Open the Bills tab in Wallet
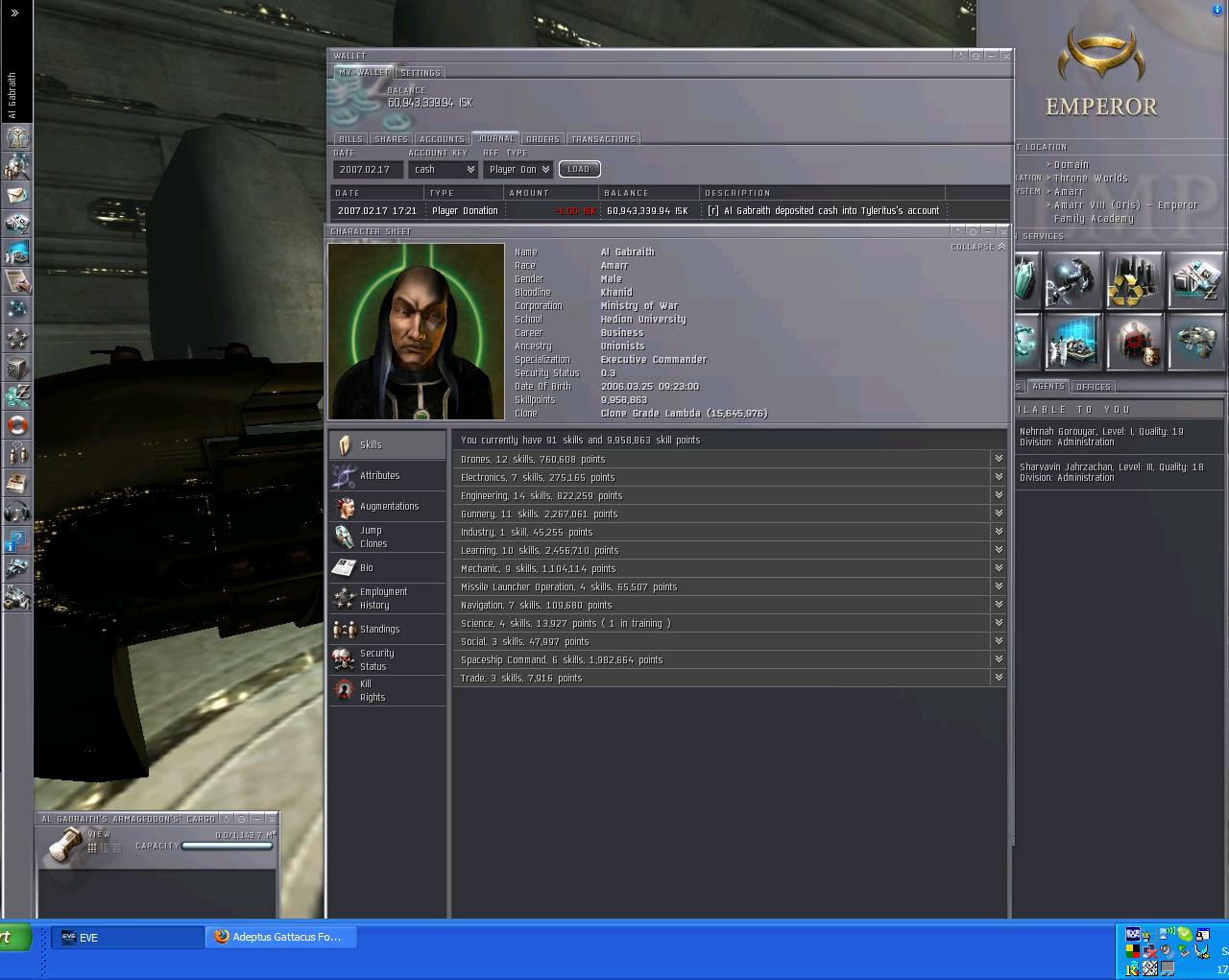 pos(350,139)
